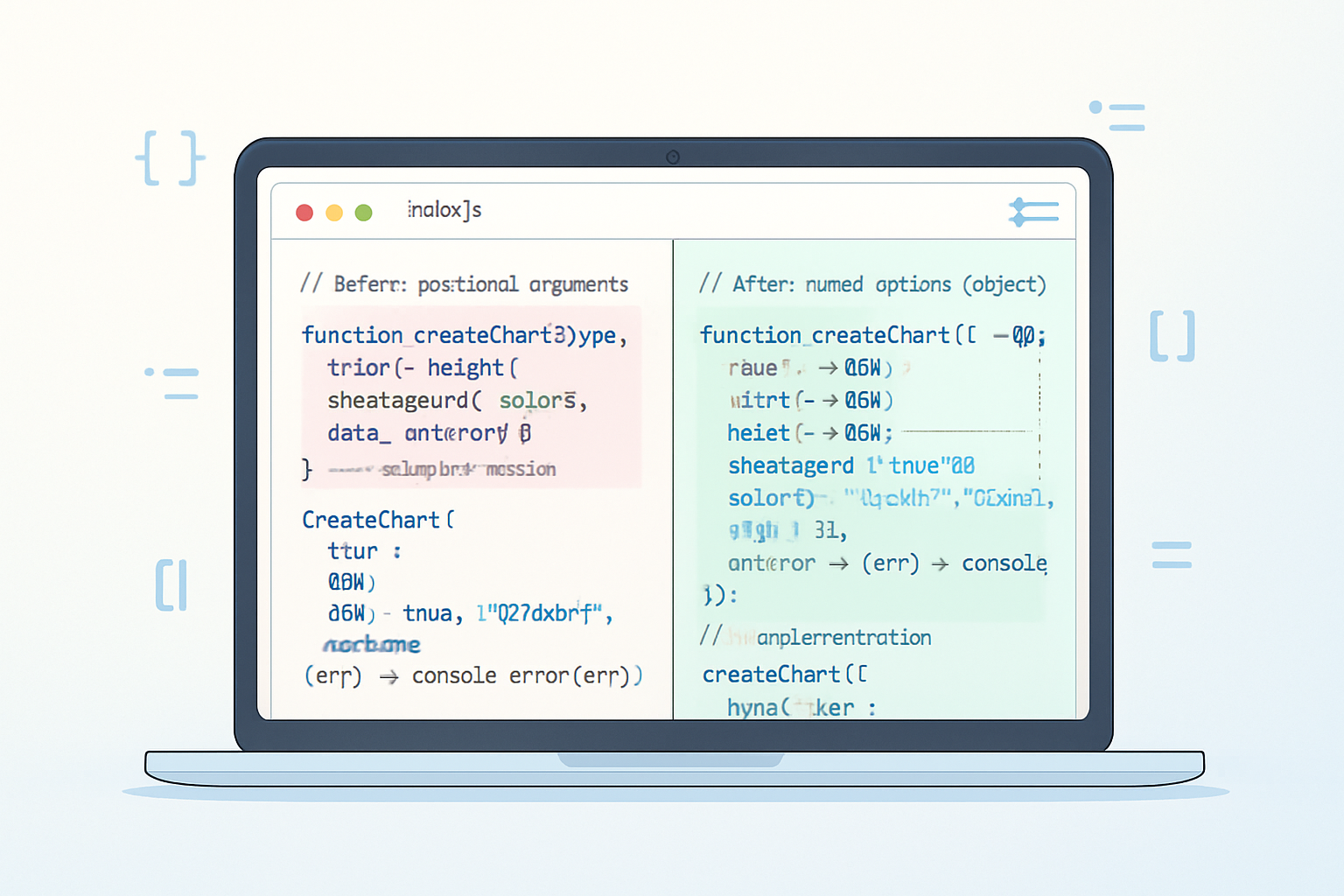Click the bulleted list icon at top right
Image resolution: width=1344 pixels, height=896 pixels.
click(1117, 116)
